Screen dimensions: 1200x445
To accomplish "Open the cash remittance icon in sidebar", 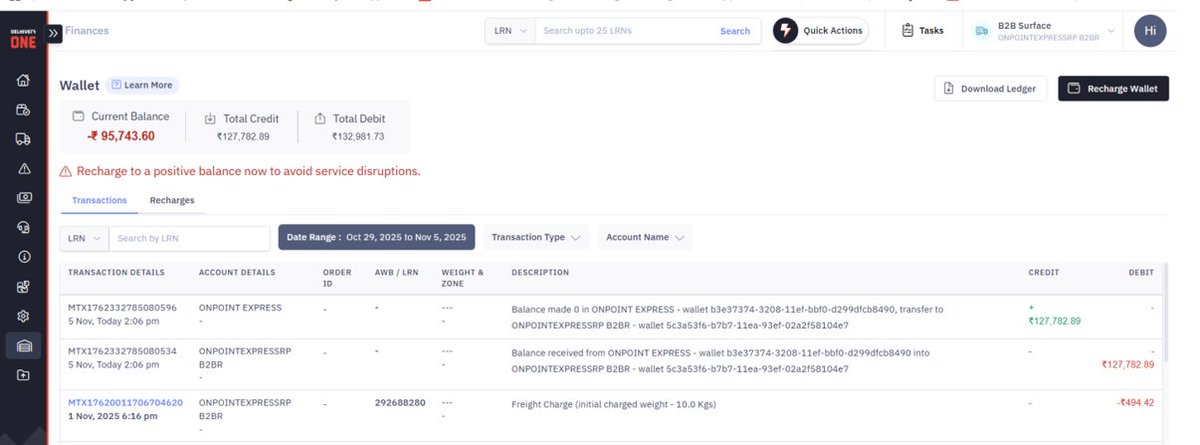I will click(23, 198).
